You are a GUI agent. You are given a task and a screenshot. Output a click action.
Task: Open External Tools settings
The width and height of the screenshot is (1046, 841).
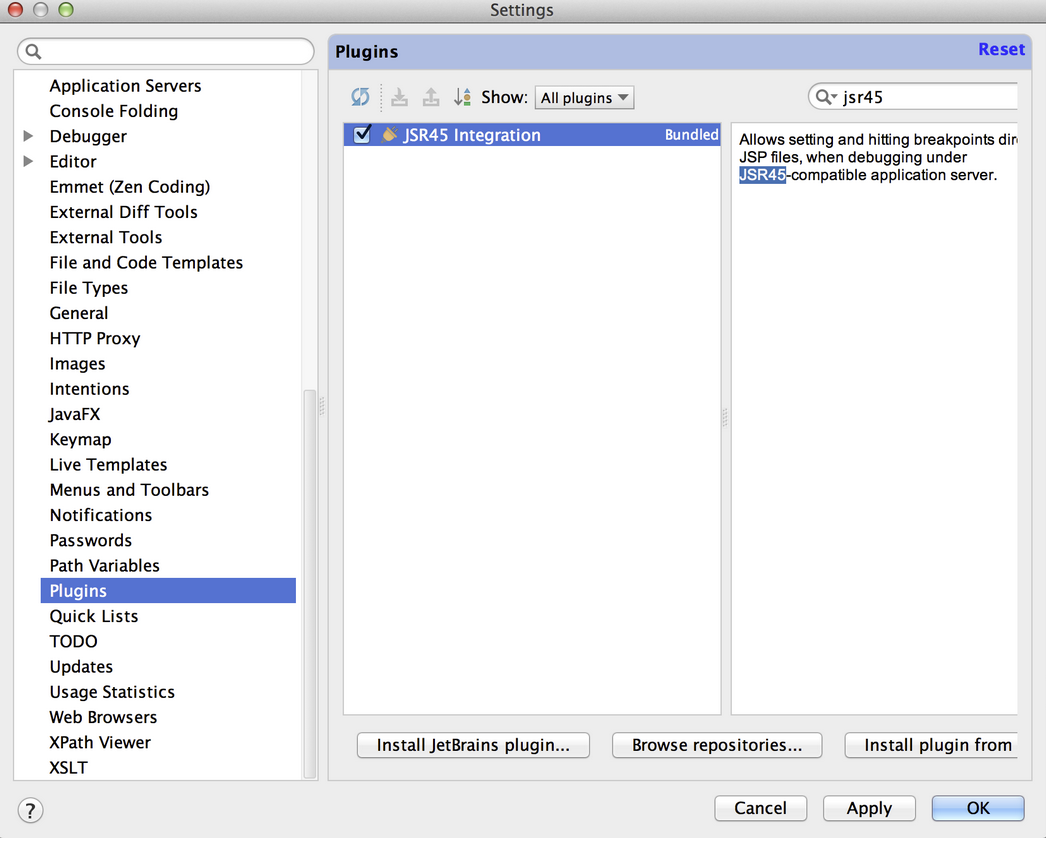click(x=106, y=237)
